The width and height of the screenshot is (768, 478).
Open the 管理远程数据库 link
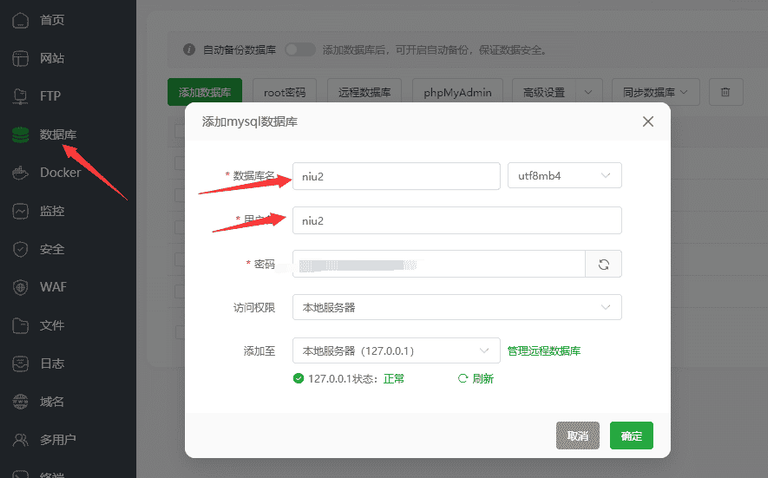click(x=544, y=351)
